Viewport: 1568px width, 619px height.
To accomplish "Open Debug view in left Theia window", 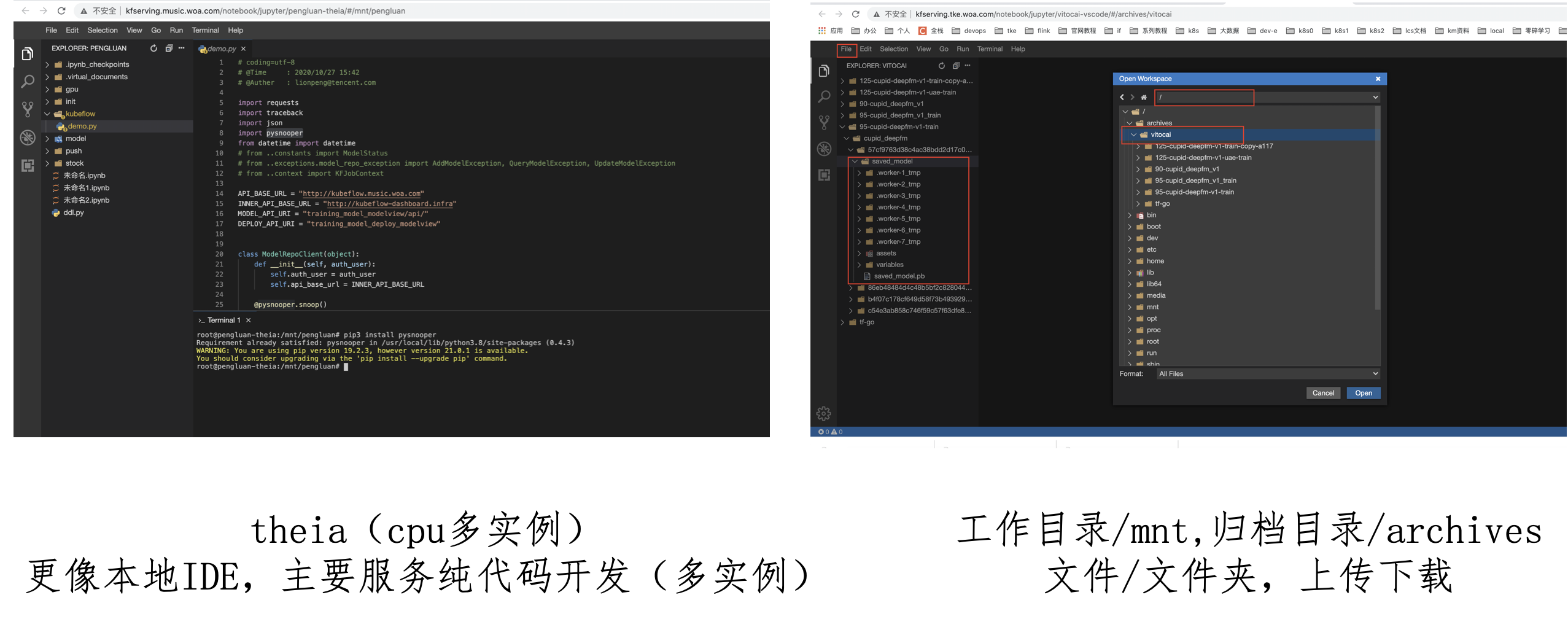I will [27, 138].
